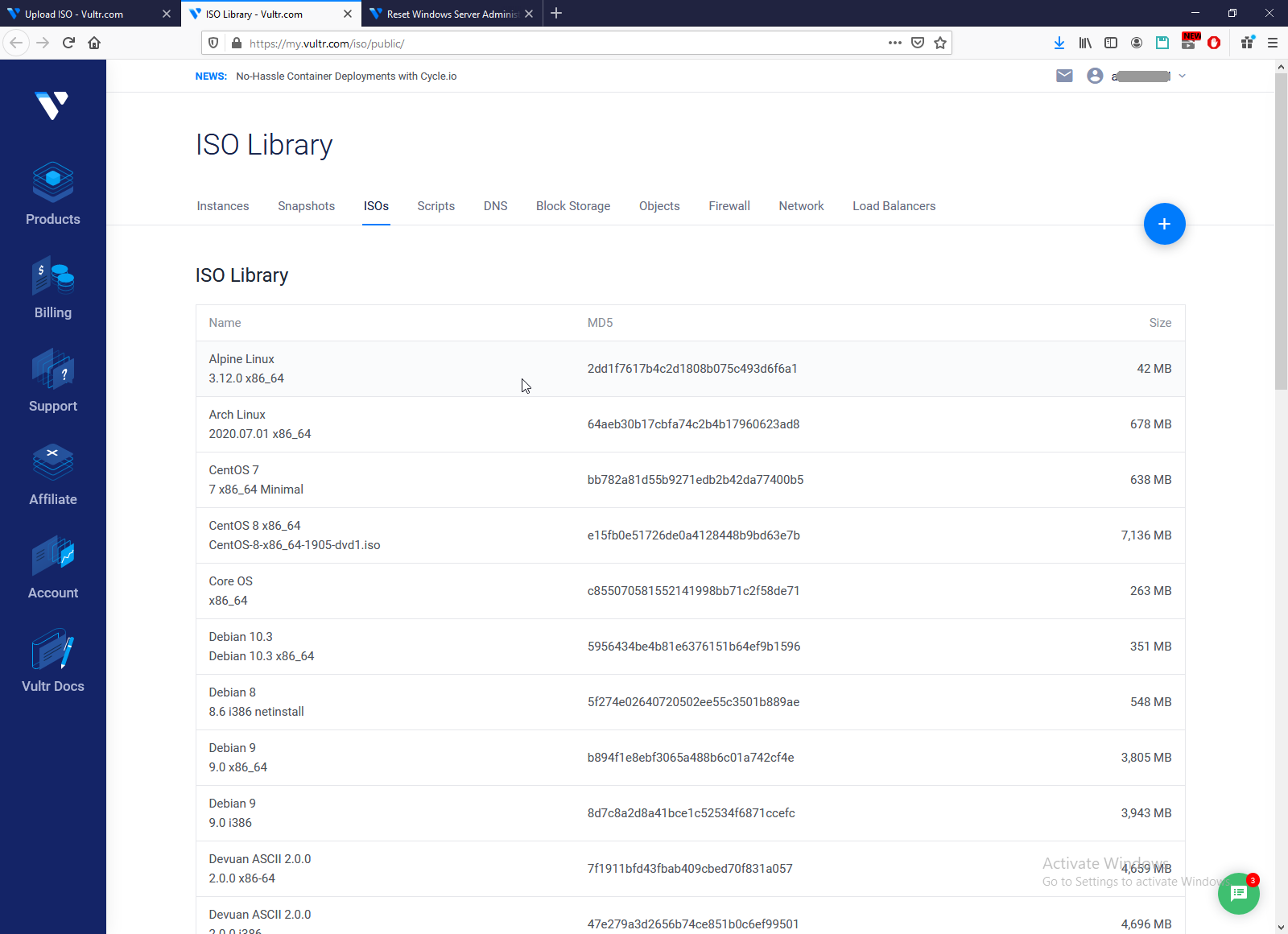Open the mail notifications envelope icon
Screen dimensions: 1288x934
pos(1064,76)
